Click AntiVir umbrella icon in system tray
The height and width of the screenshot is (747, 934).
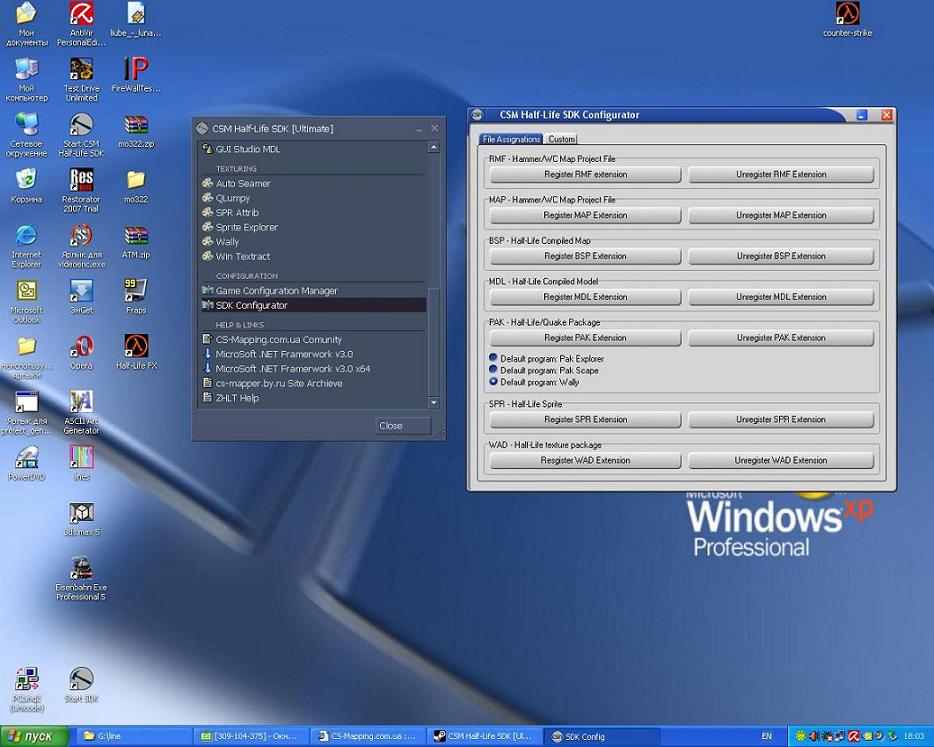point(854,736)
